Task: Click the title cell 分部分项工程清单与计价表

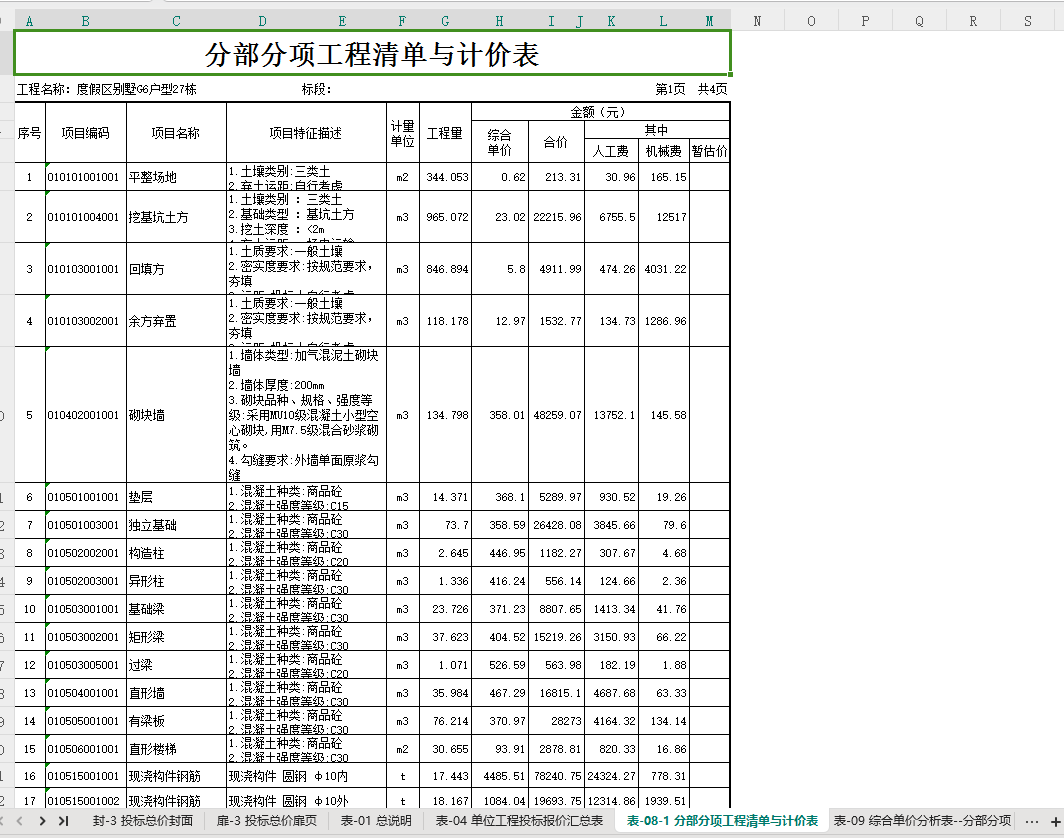Action: point(373,54)
